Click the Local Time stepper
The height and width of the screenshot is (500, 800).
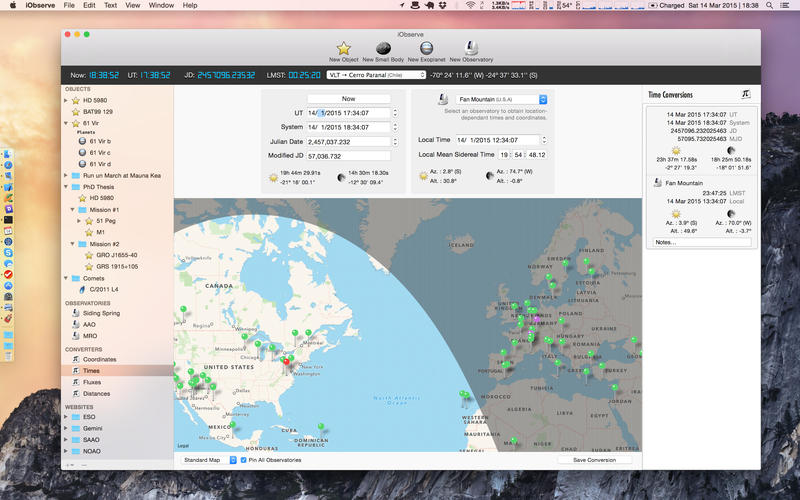[x=544, y=140]
